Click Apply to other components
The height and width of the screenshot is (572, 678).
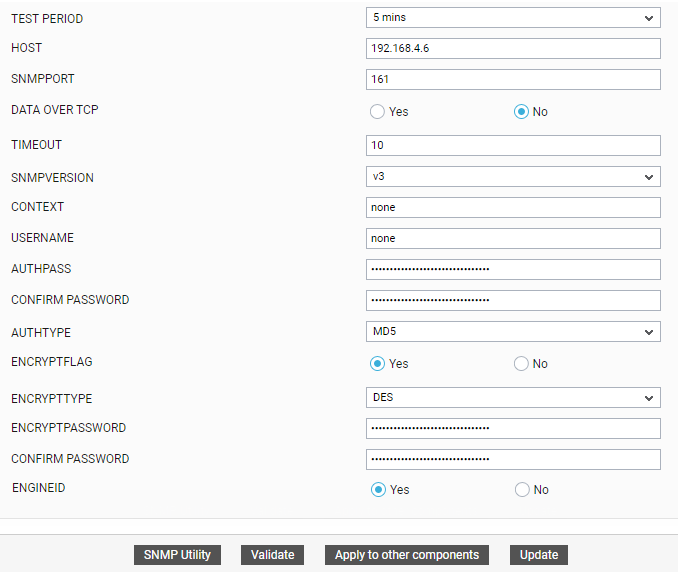point(407,555)
